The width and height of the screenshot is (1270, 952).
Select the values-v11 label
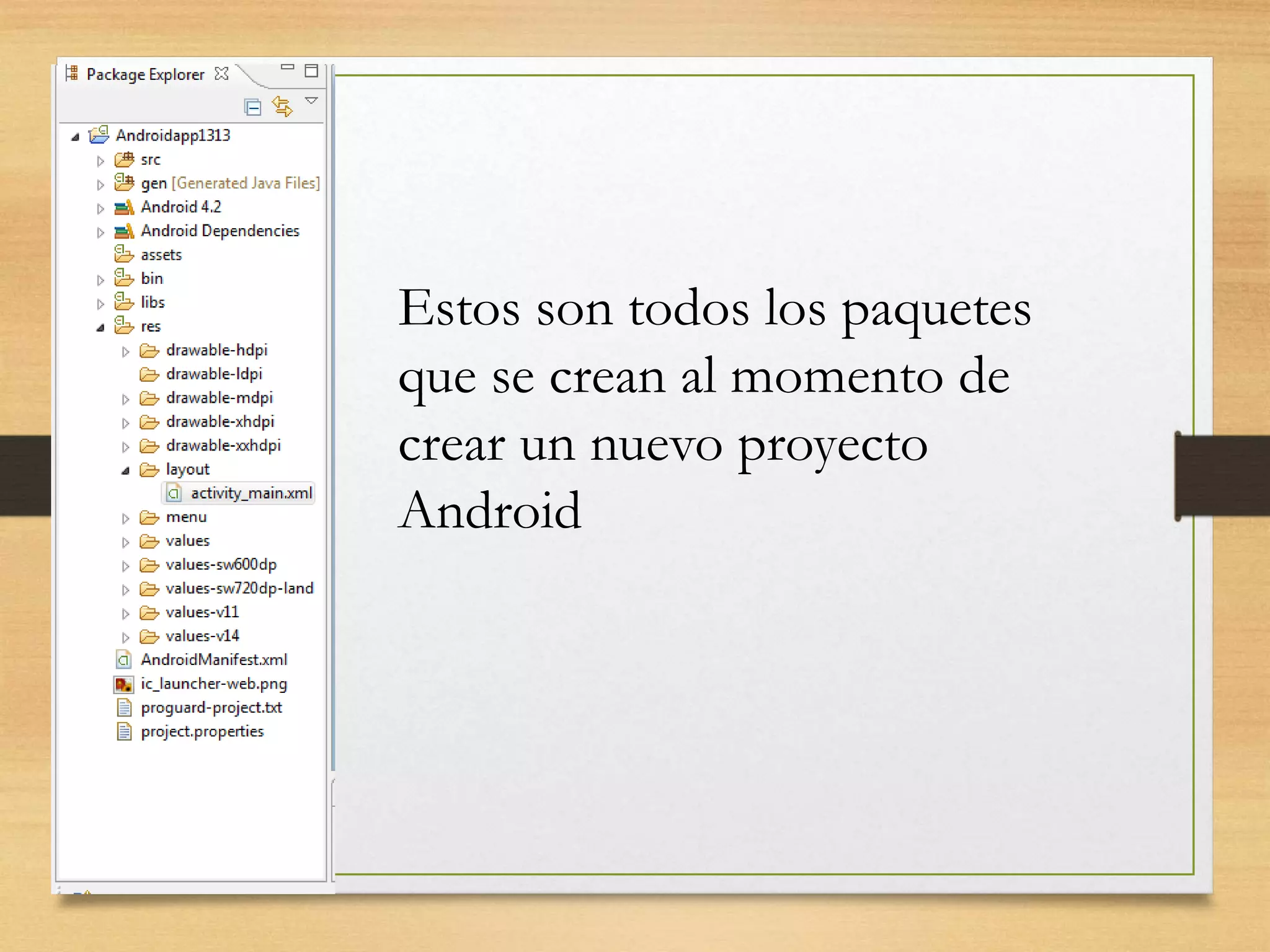202,612
